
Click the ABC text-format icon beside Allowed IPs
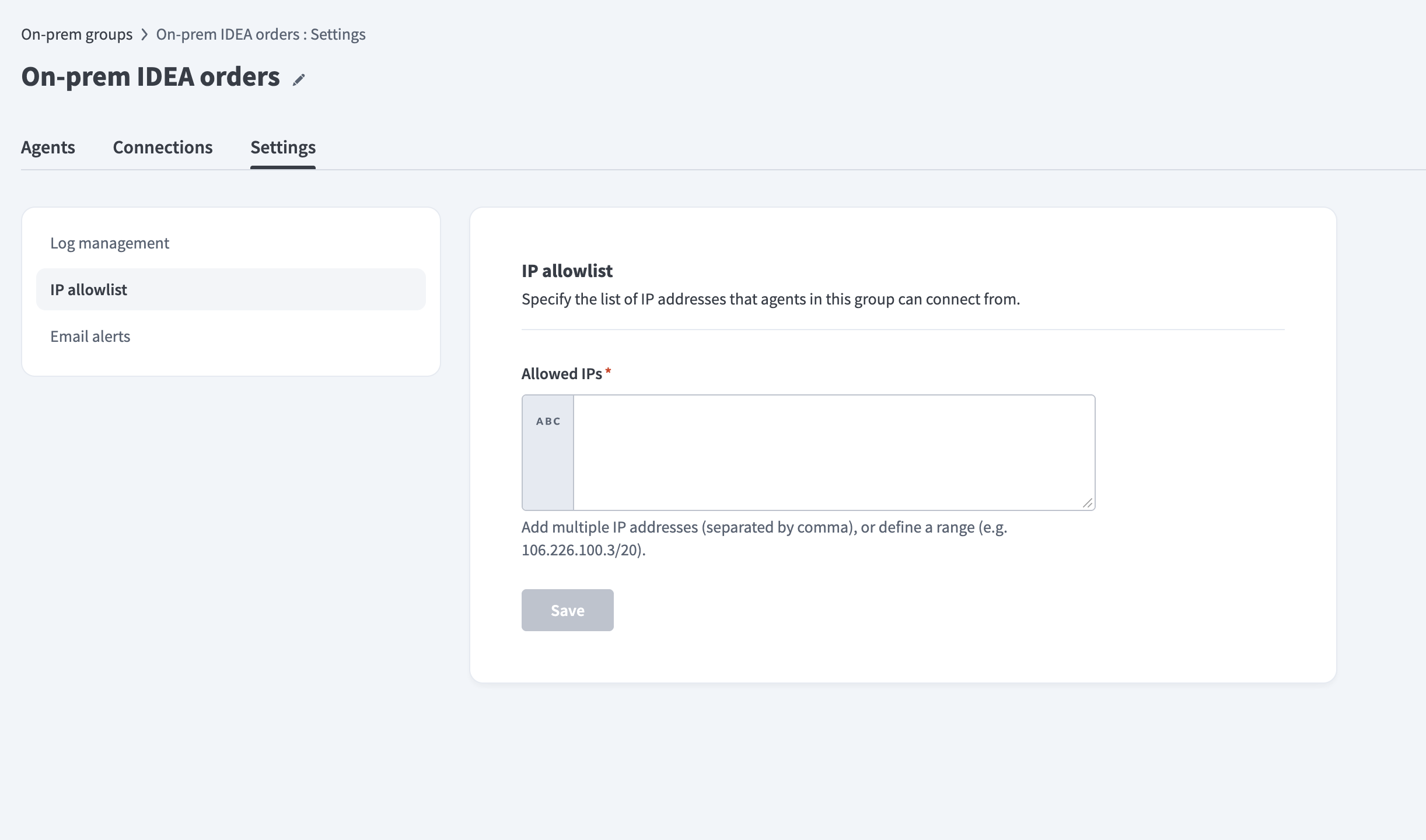point(547,421)
